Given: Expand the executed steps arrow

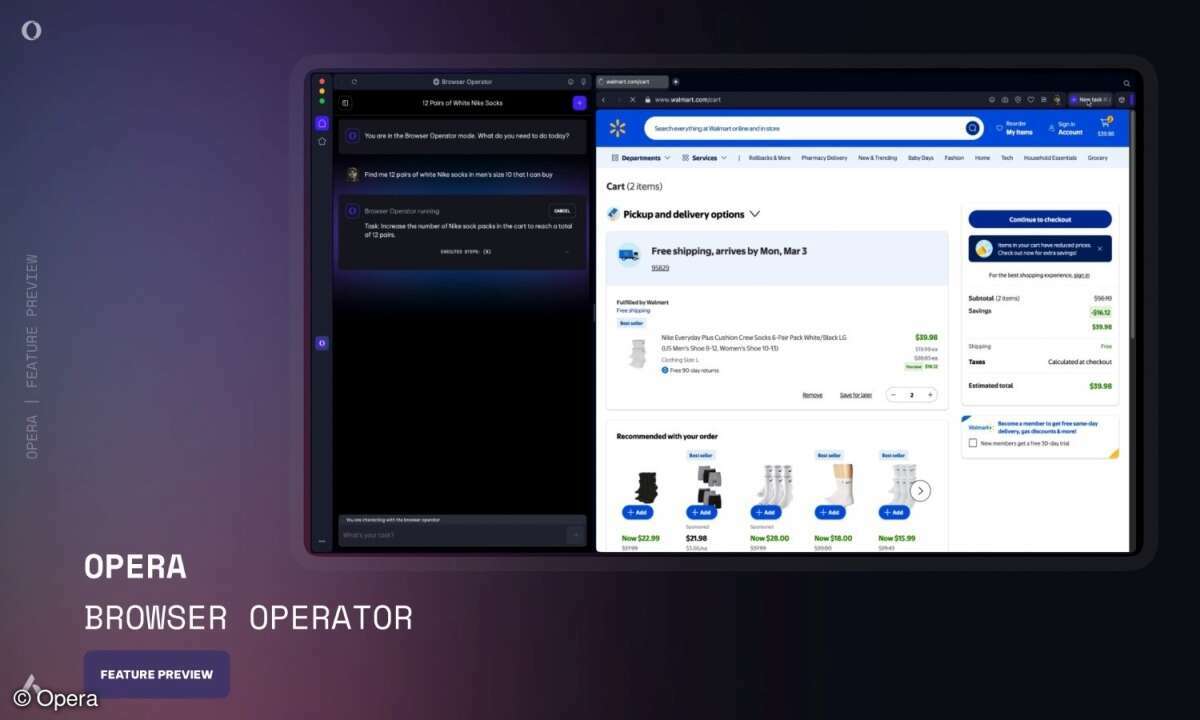Looking at the screenshot, I should click(567, 252).
